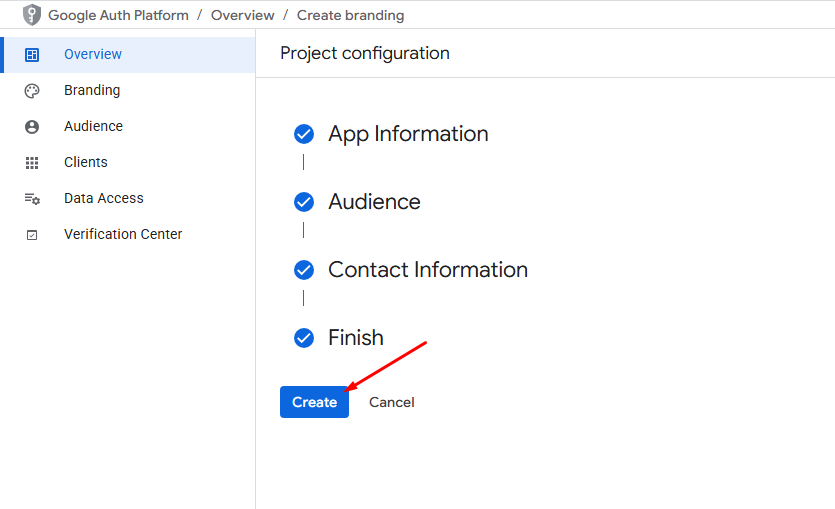Follow the Overview breadcrumb link
835x509 pixels.
242,15
